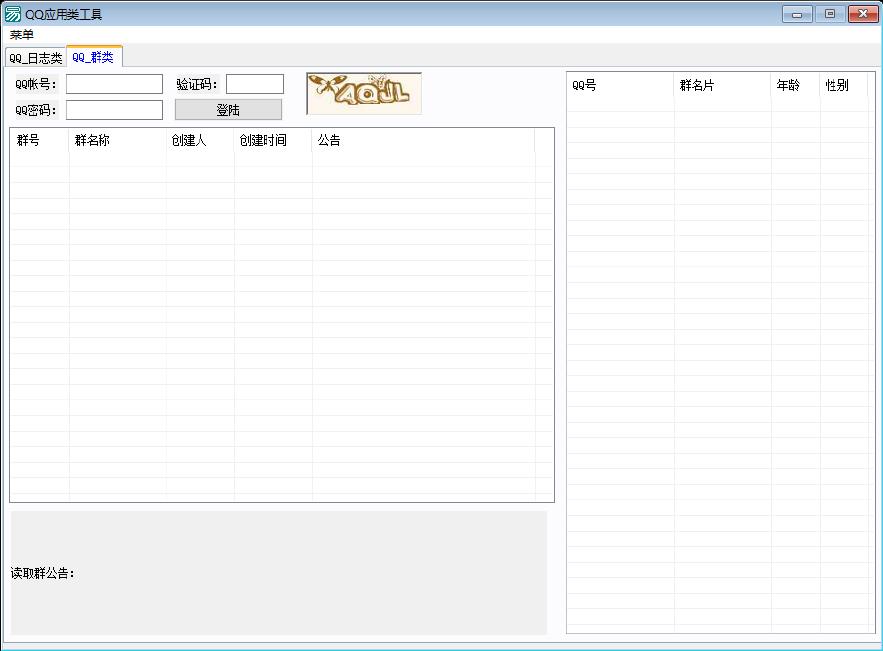Open the 菜单 menu
The image size is (883, 651).
(21, 35)
